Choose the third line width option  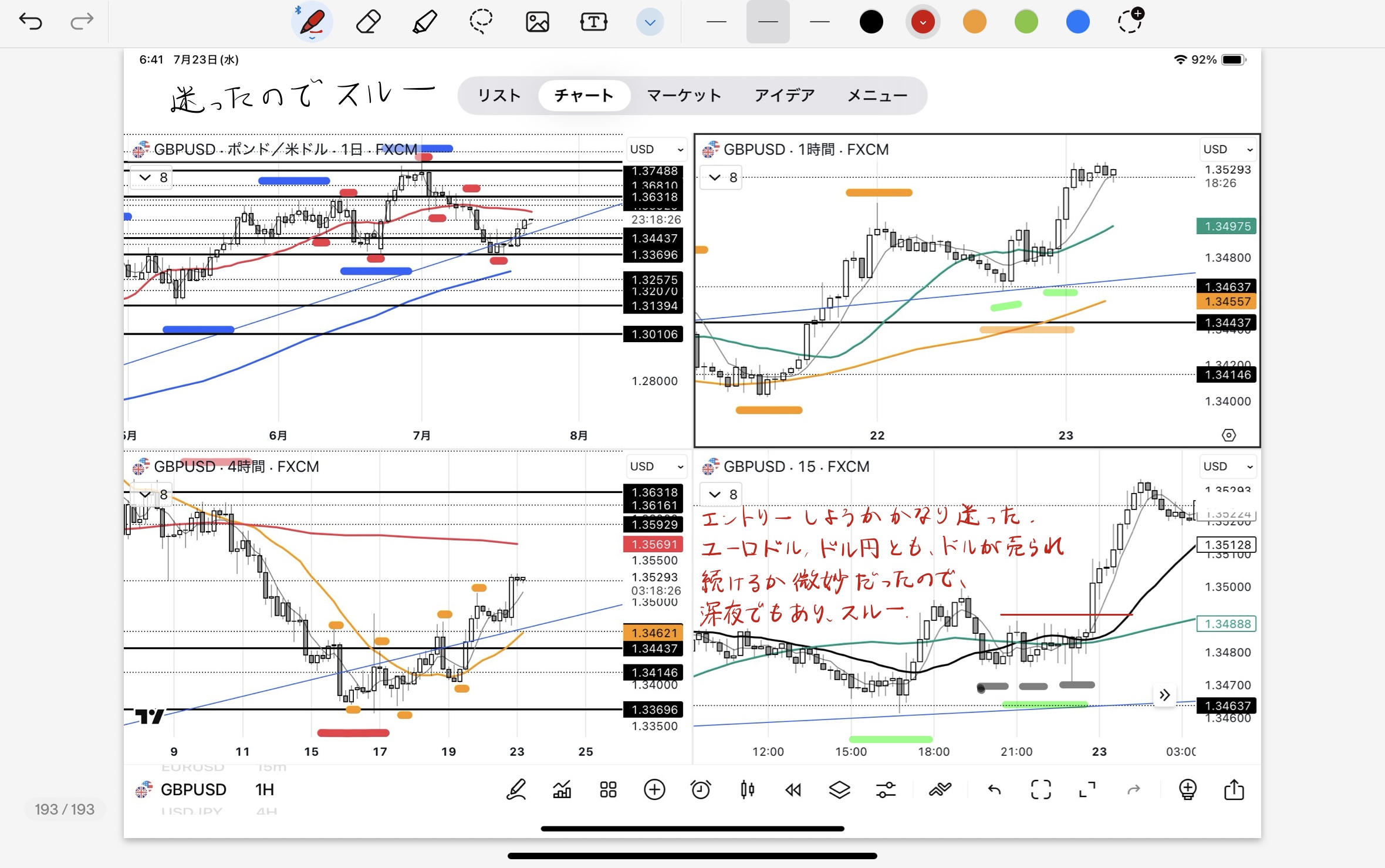click(x=819, y=22)
